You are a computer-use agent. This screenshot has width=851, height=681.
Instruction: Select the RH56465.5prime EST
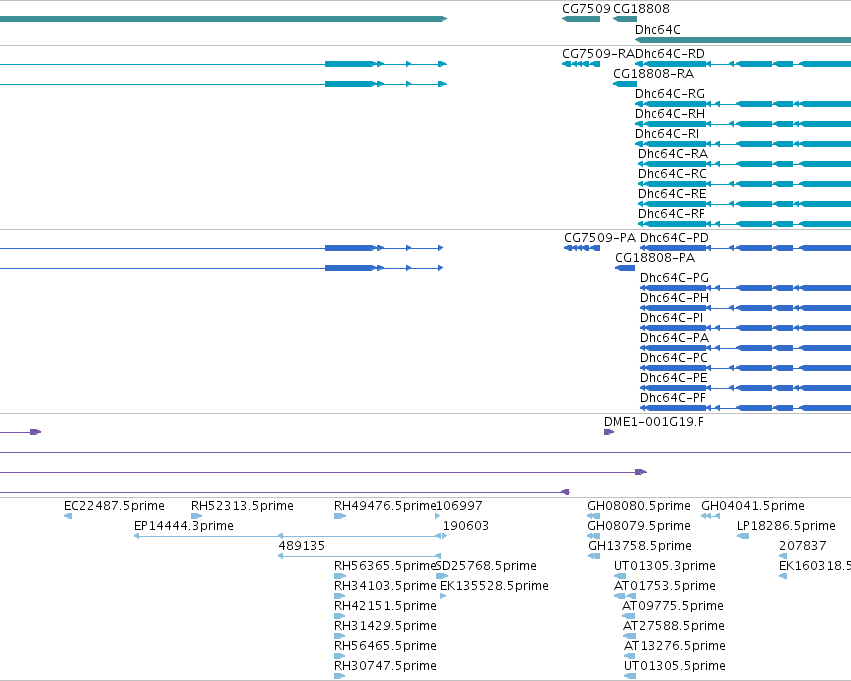[340, 657]
